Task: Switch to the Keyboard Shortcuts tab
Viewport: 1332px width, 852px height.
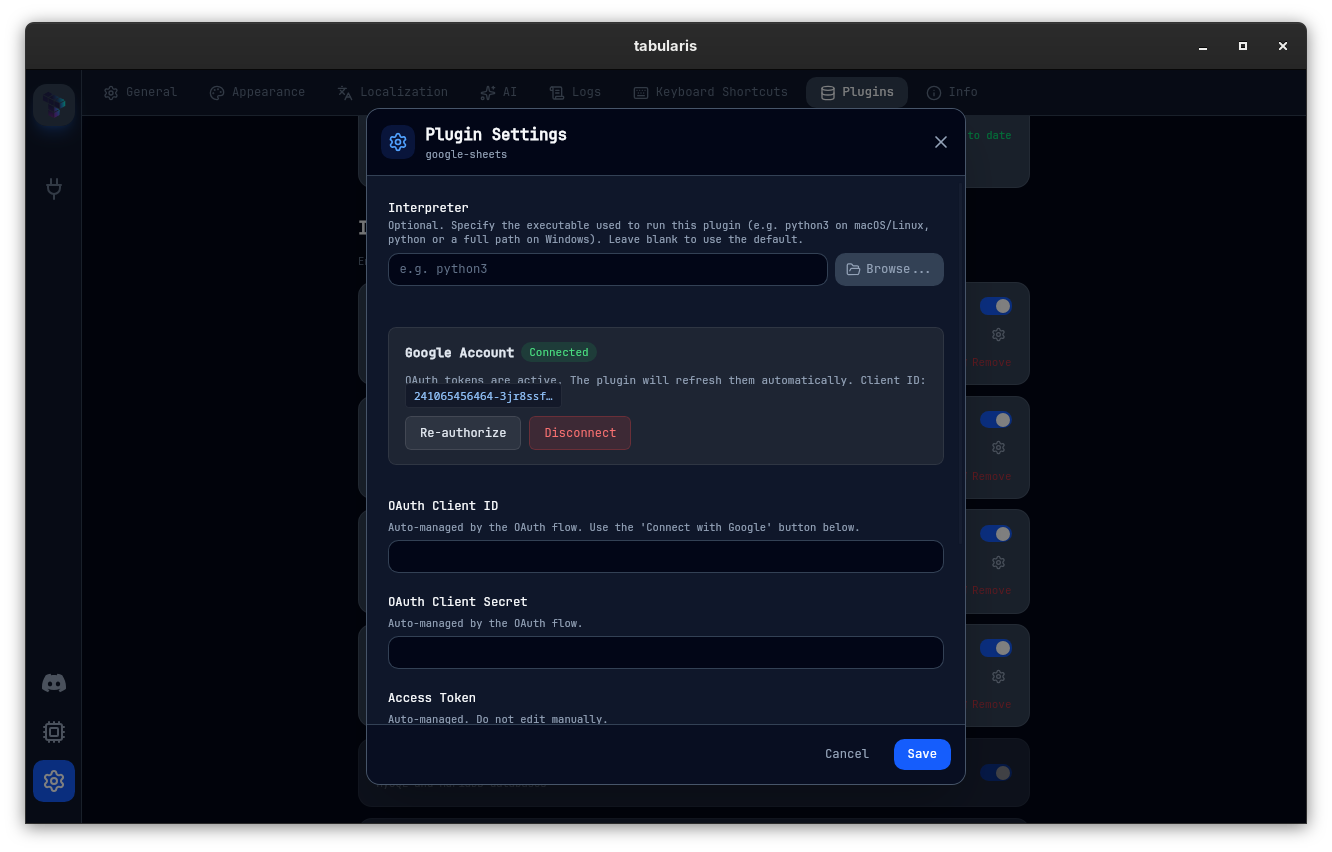Action: [x=710, y=92]
